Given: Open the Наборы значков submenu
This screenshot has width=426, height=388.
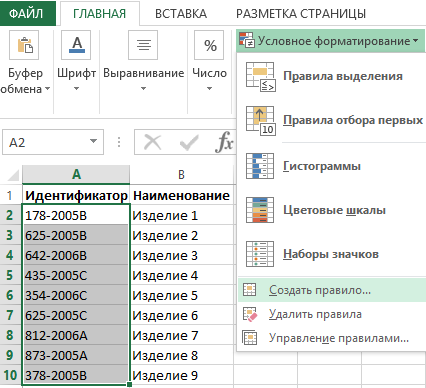Looking at the screenshot, I should (332, 254).
